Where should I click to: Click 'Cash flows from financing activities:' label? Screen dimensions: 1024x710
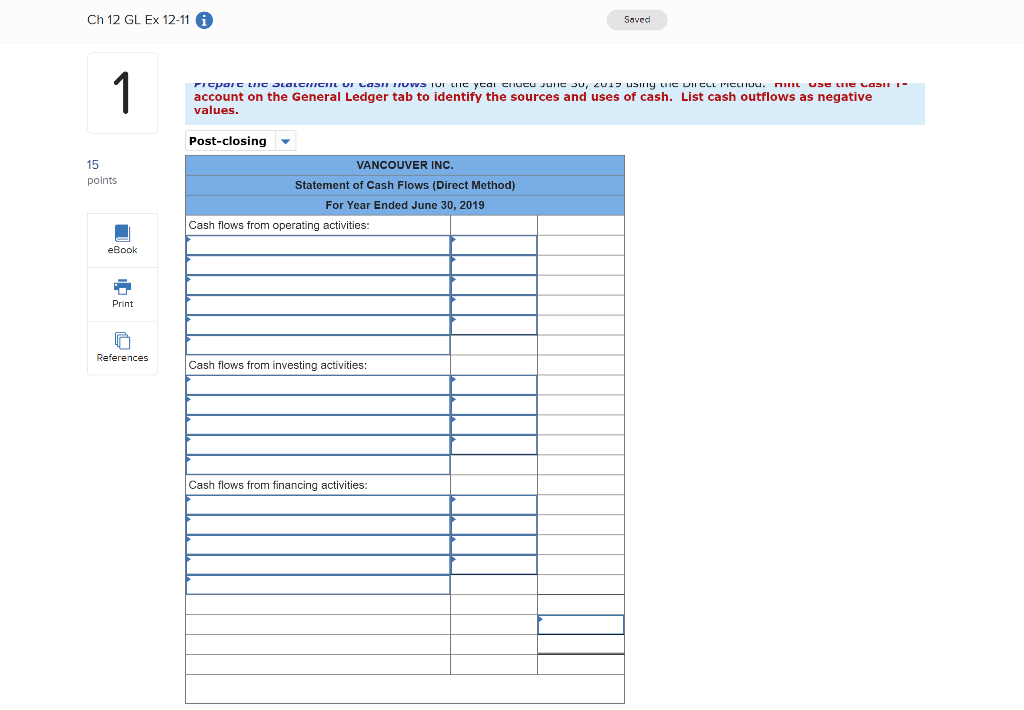point(278,485)
